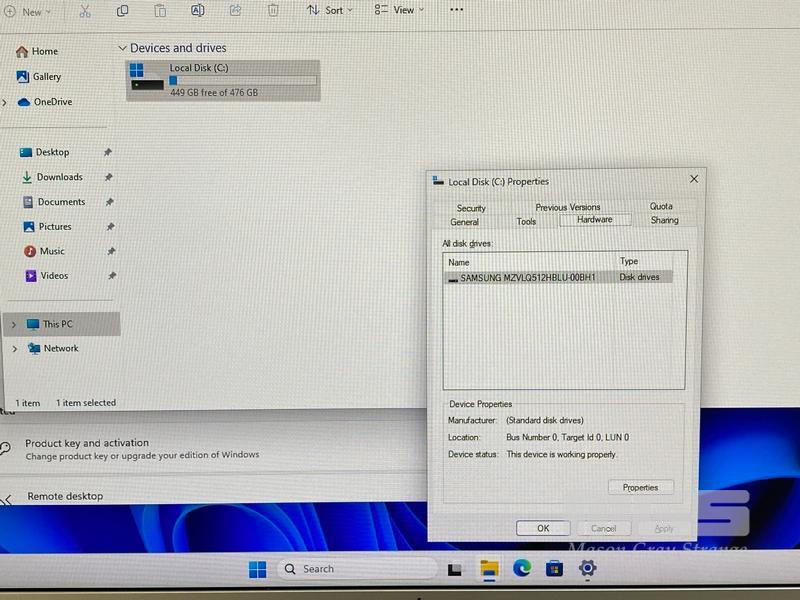The height and width of the screenshot is (600, 800).
Task: Click the Apply button
Action: click(664, 529)
